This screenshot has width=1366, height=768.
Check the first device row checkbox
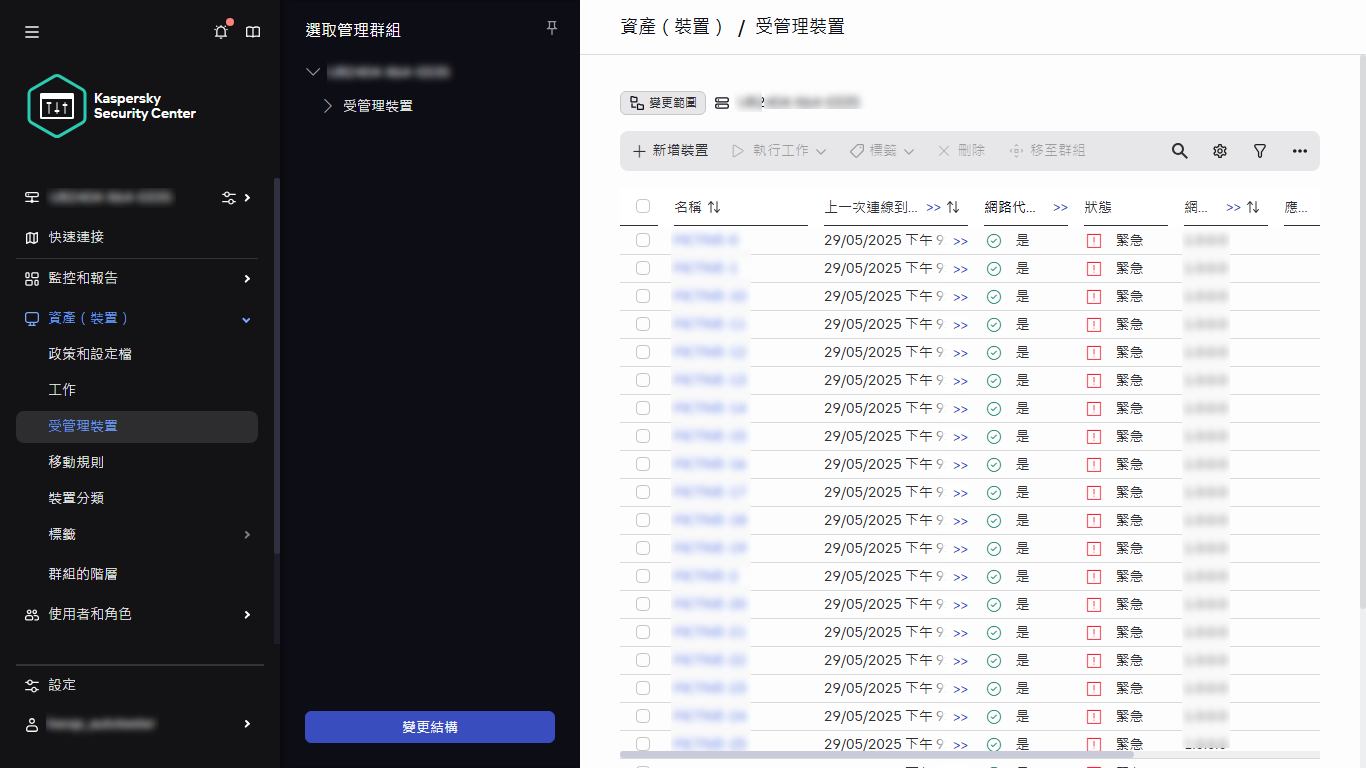click(x=641, y=240)
